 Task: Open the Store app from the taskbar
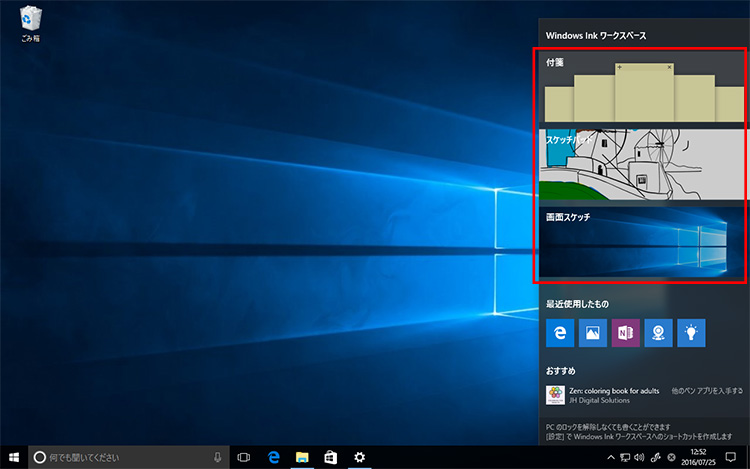330,457
